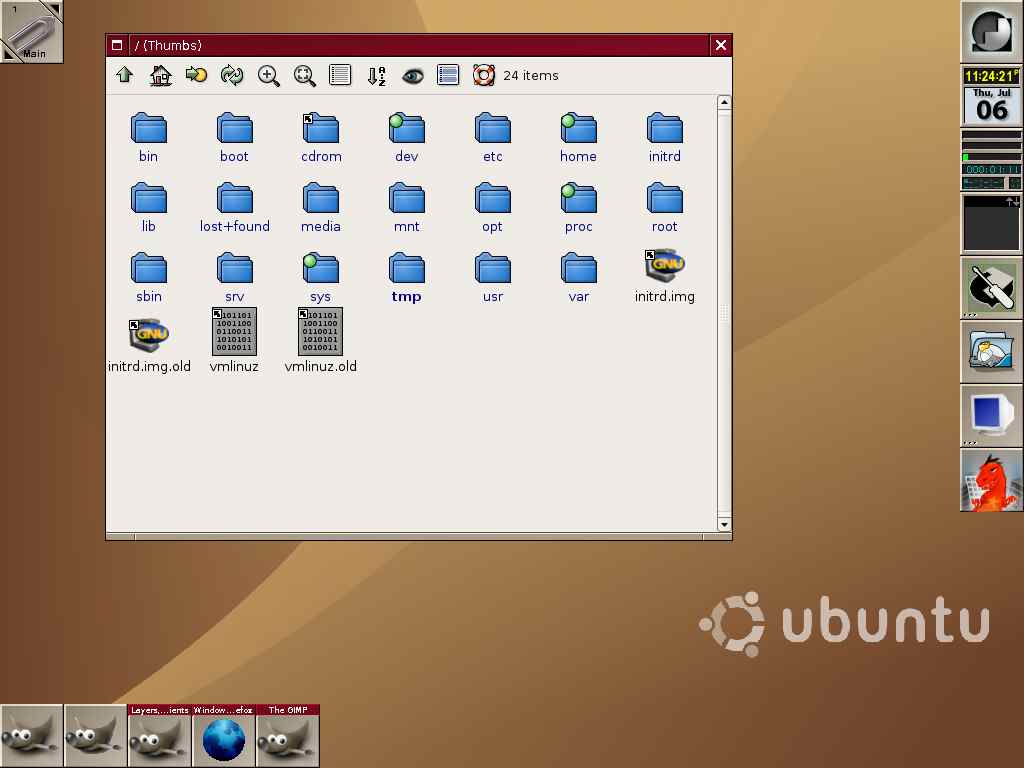Open the etc folder
The height and width of the screenshot is (768, 1024).
click(492, 138)
